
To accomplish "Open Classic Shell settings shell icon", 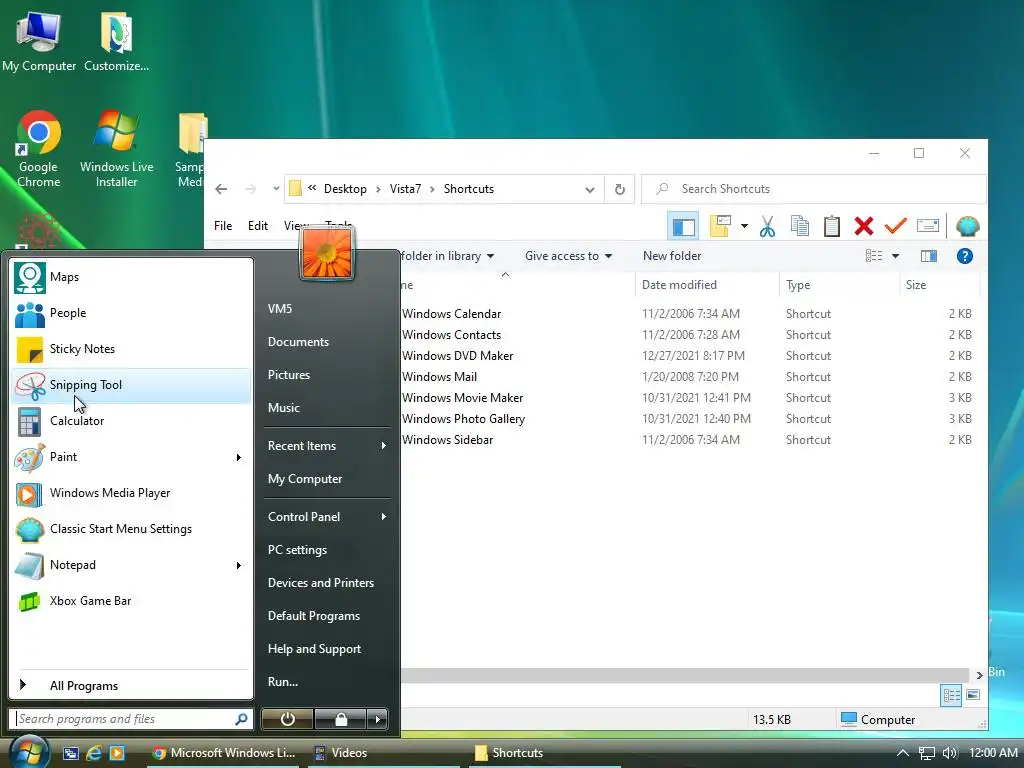I will 967,226.
